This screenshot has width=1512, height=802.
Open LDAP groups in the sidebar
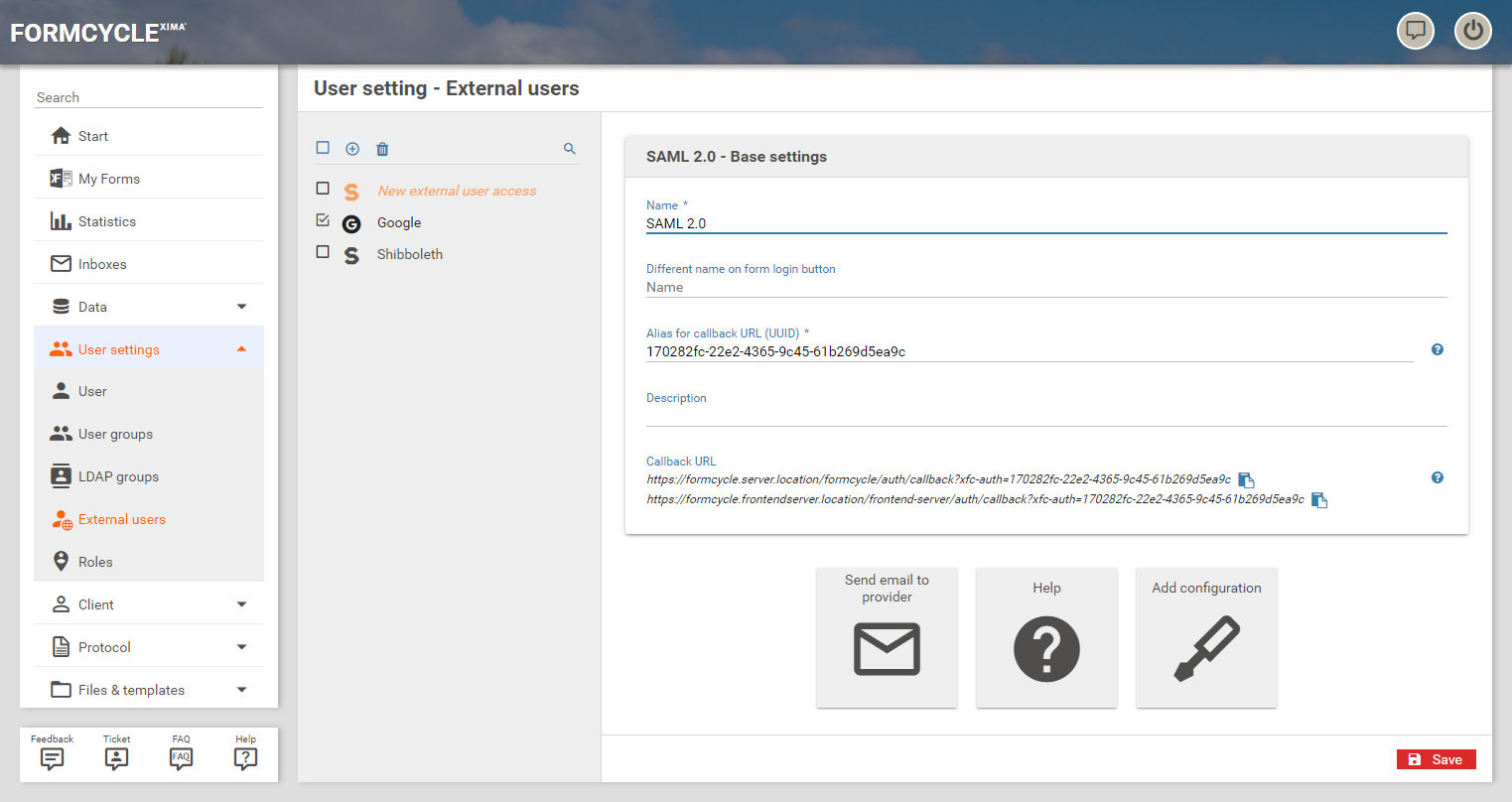[x=118, y=476]
